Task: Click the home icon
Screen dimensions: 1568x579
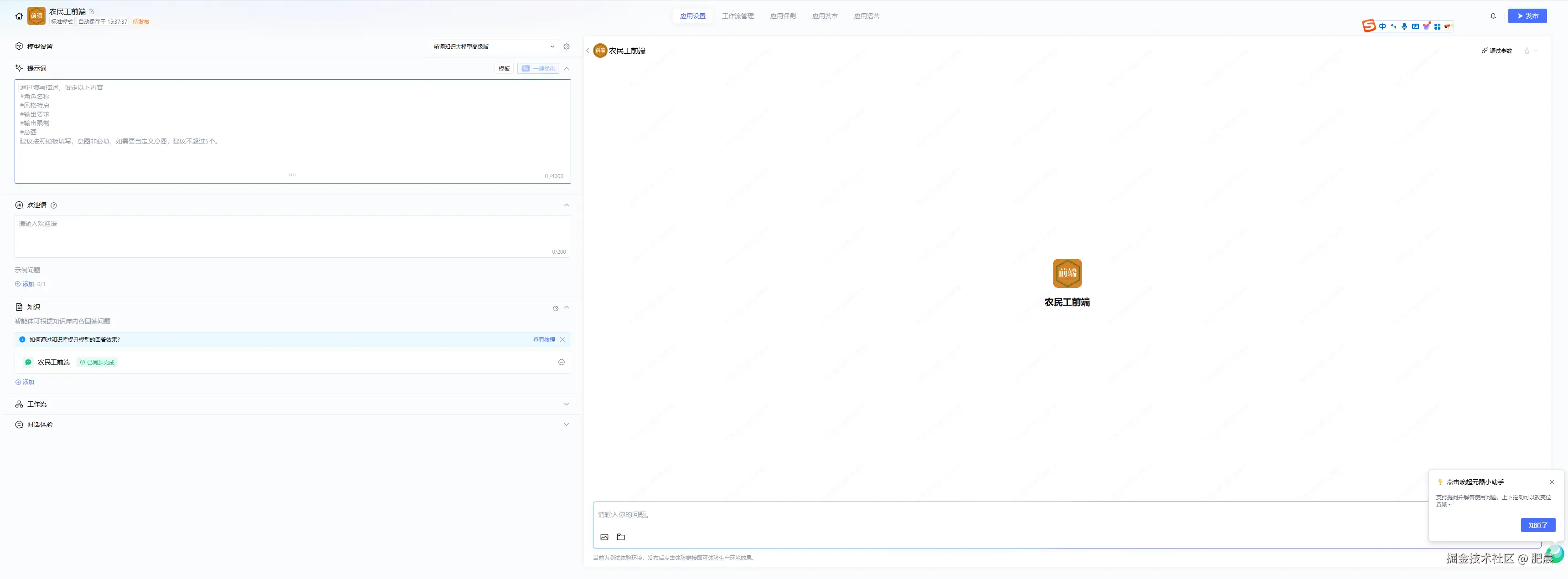Action: click(x=19, y=16)
